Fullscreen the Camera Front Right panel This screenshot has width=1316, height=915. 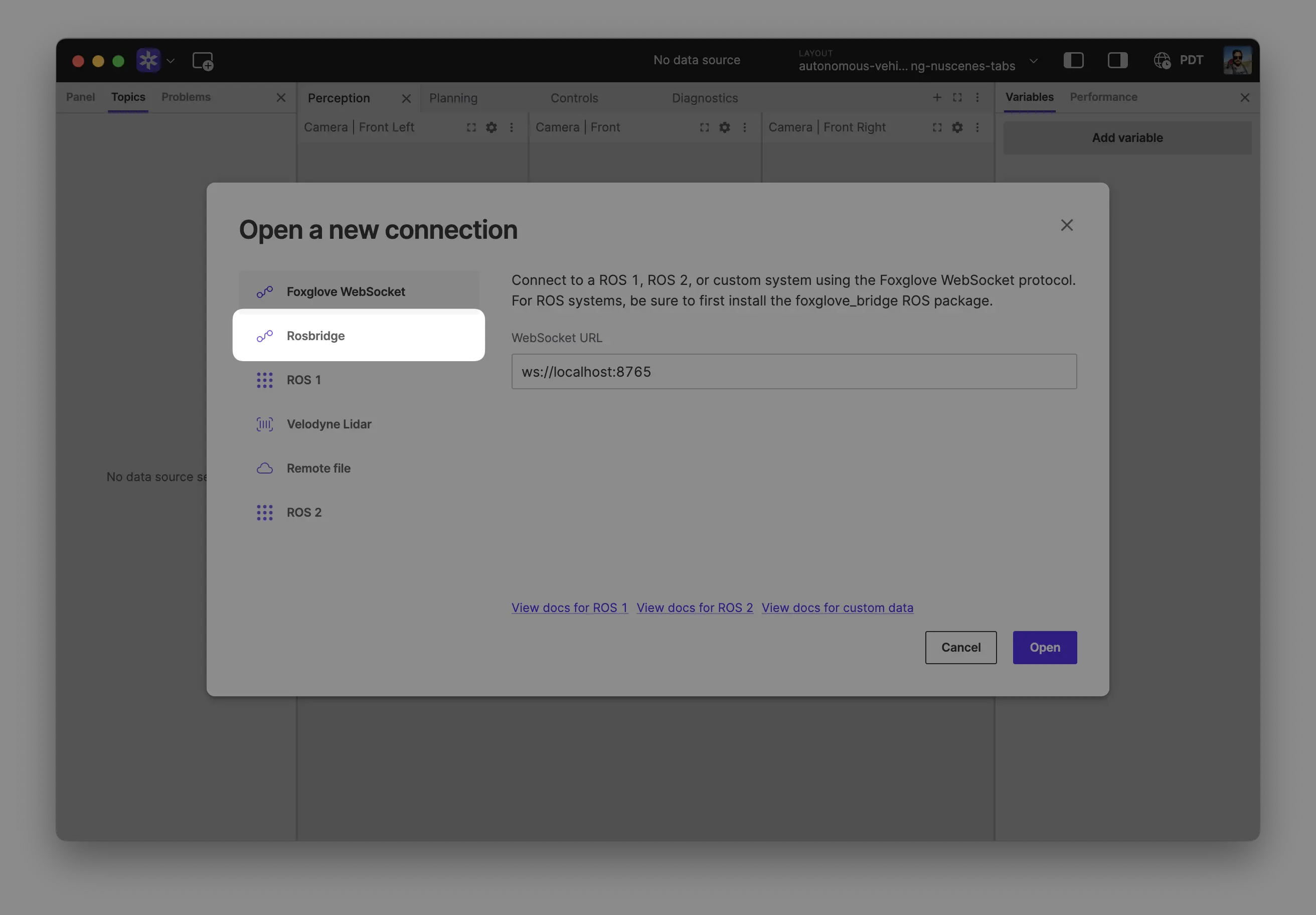tap(937, 127)
